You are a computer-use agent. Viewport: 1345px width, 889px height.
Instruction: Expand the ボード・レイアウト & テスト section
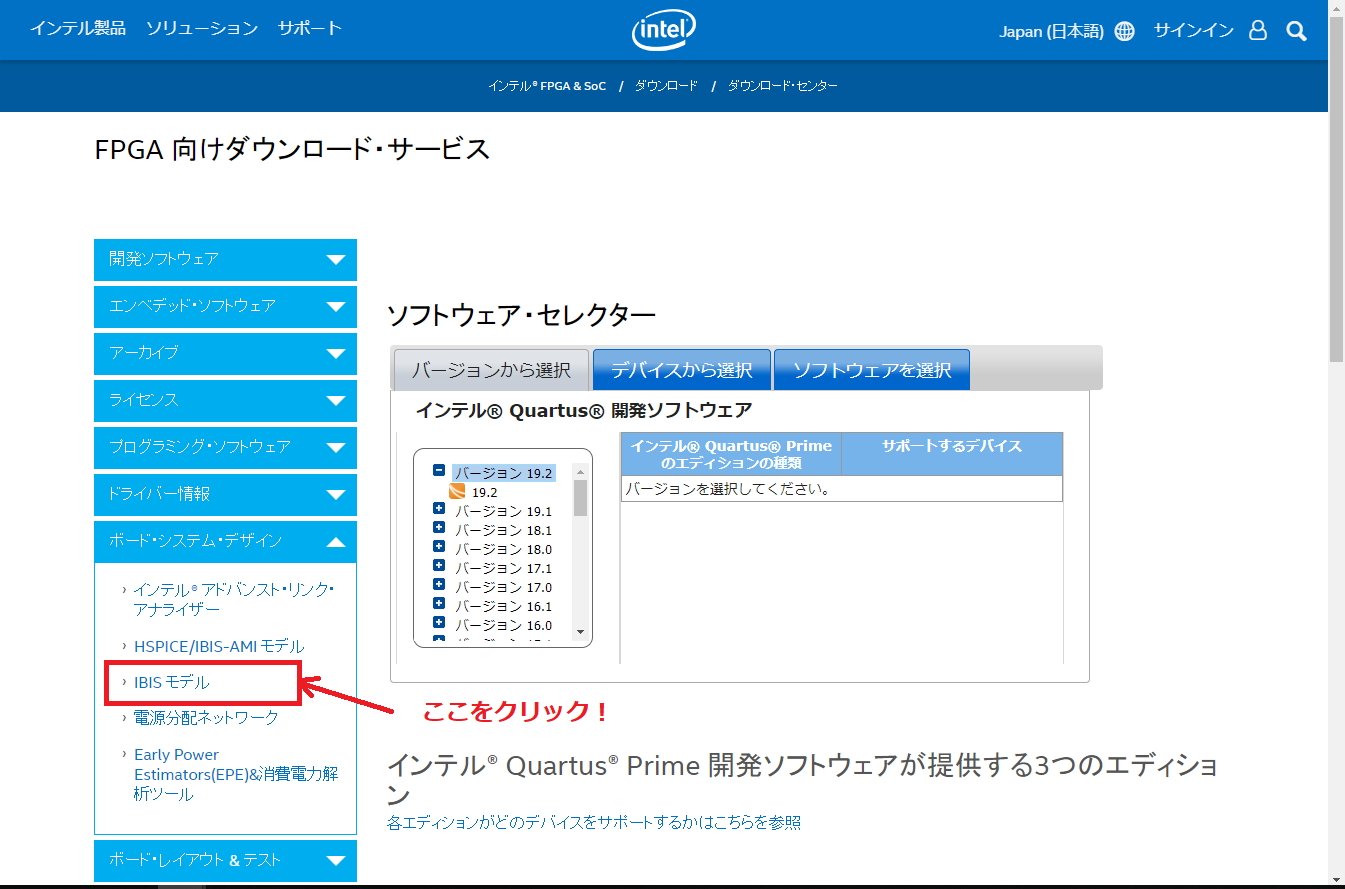(225, 860)
